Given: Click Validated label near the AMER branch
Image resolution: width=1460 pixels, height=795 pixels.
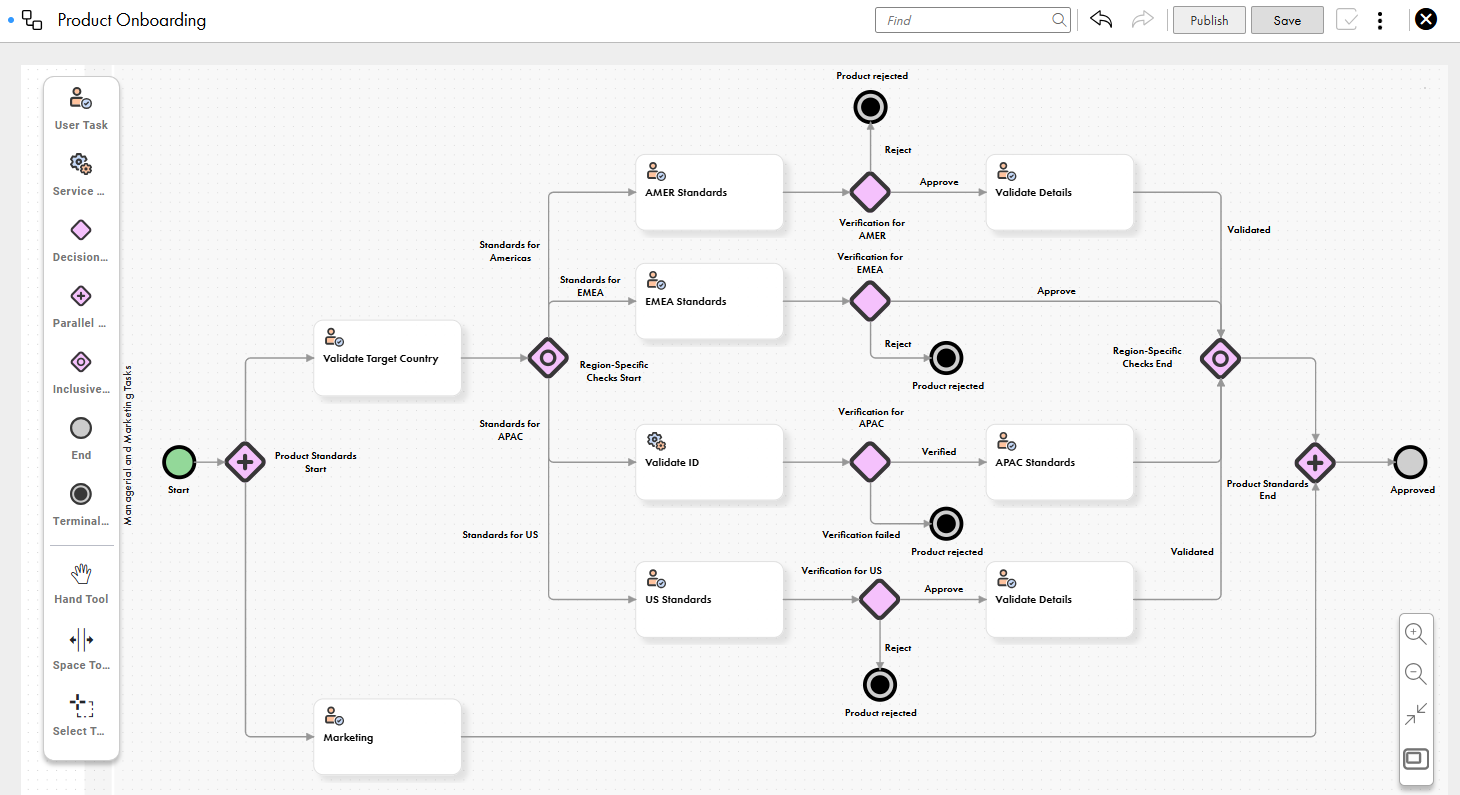Looking at the screenshot, I should point(1249,230).
